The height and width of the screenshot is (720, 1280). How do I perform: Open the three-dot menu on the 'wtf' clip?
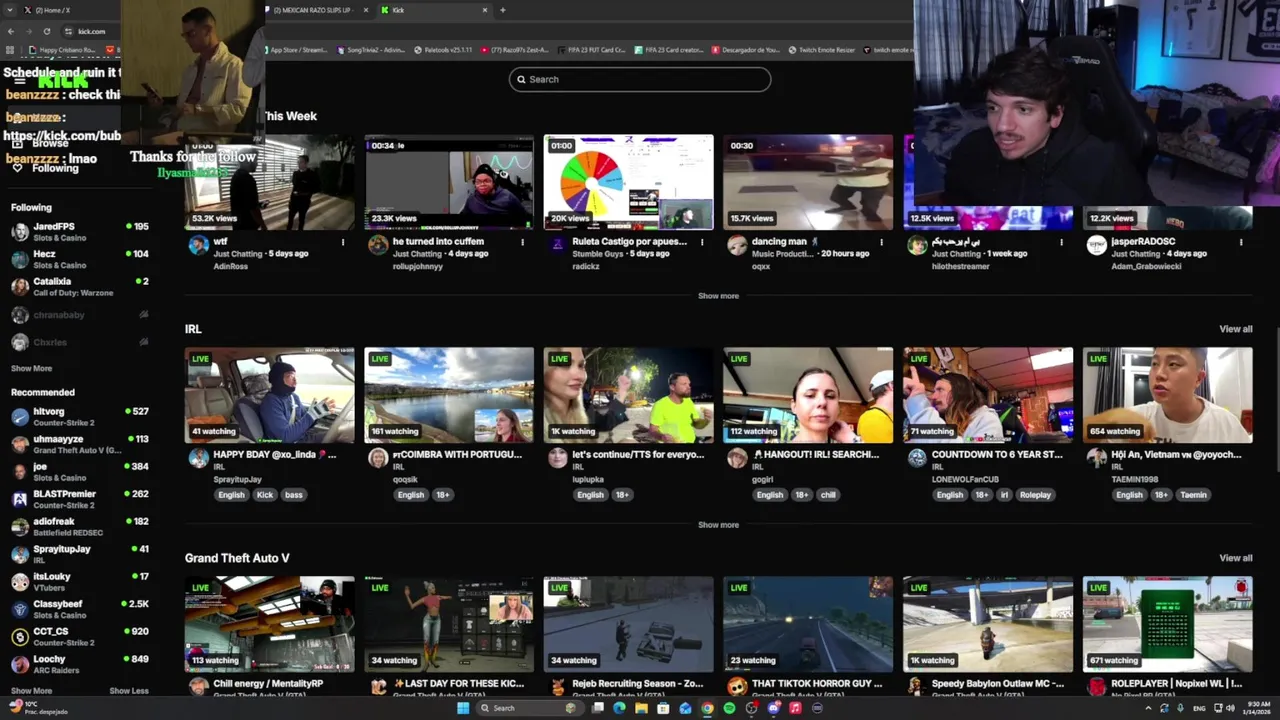tap(343, 242)
